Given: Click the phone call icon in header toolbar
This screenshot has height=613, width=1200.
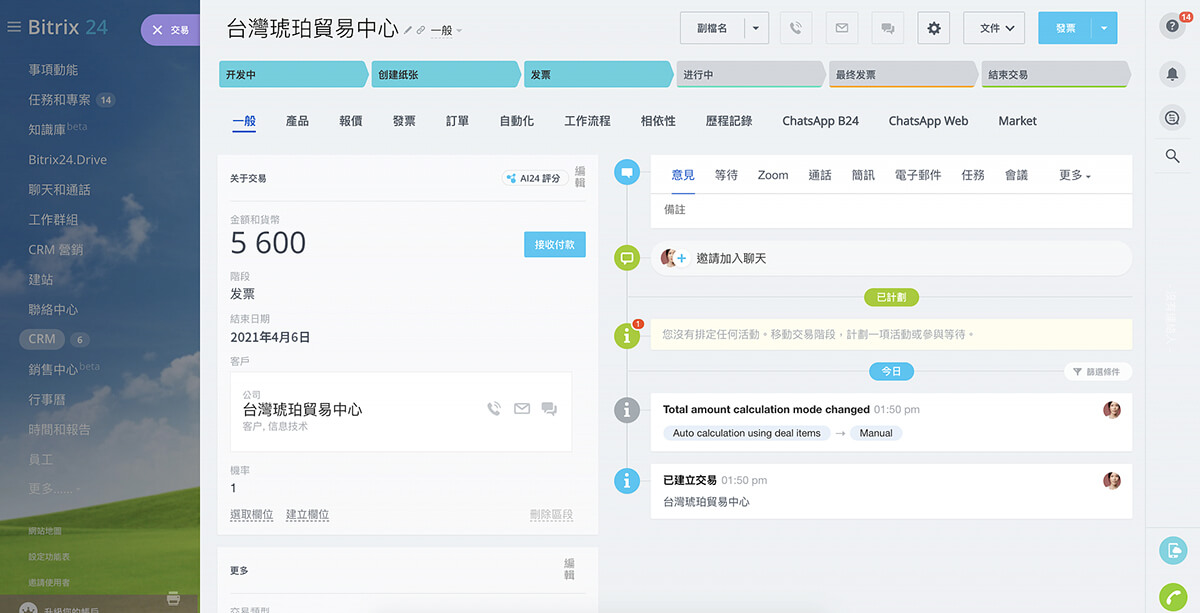Looking at the screenshot, I should click(796, 28).
